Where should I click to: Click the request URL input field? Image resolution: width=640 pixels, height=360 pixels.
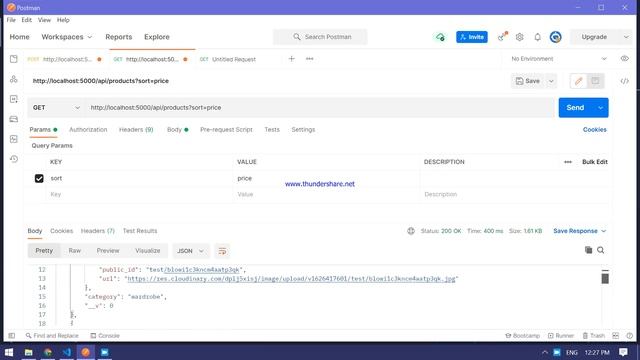coord(320,108)
